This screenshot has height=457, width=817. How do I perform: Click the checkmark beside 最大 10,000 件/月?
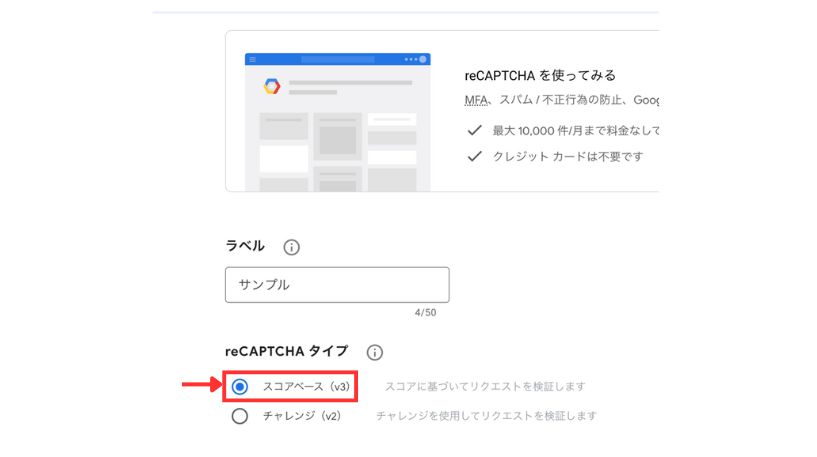pyautogui.click(x=474, y=130)
